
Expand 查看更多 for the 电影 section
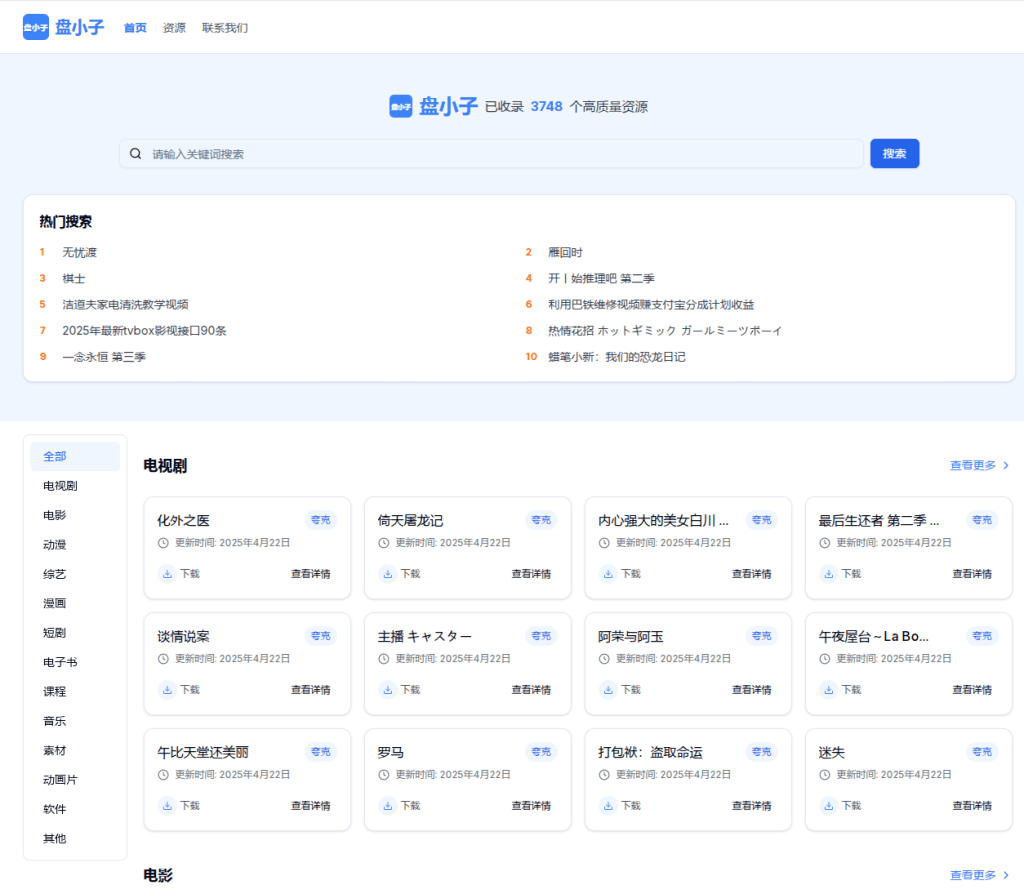pyautogui.click(x=979, y=875)
